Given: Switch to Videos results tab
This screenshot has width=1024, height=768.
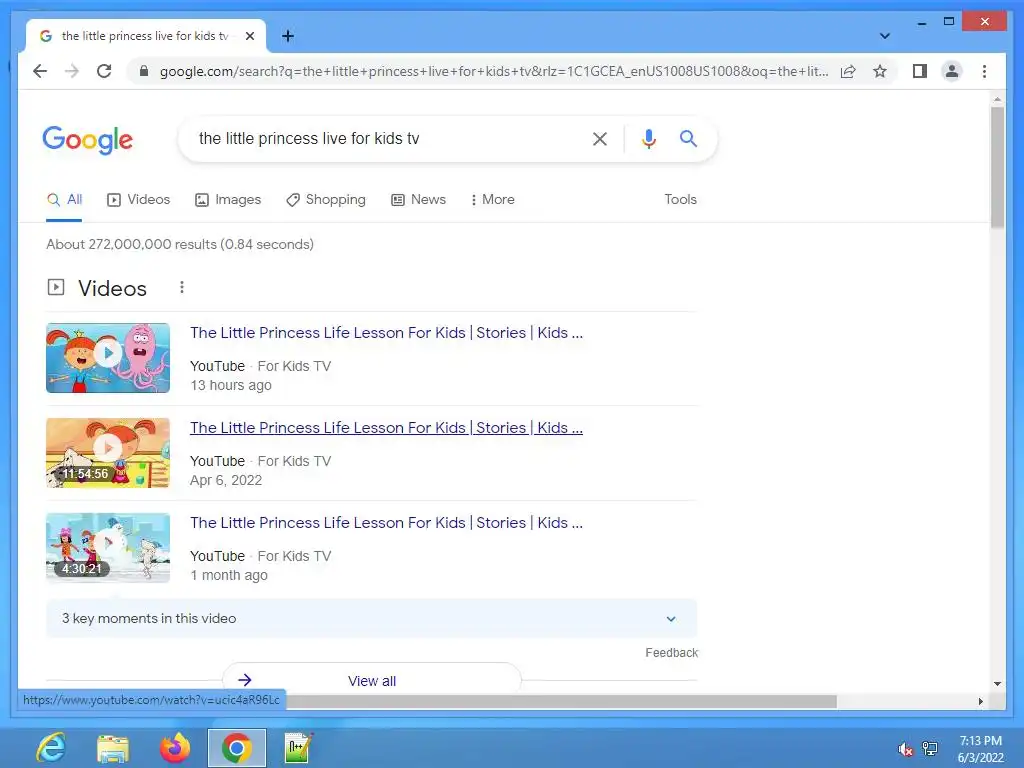Looking at the screenshot, I should tap(138, 199).
